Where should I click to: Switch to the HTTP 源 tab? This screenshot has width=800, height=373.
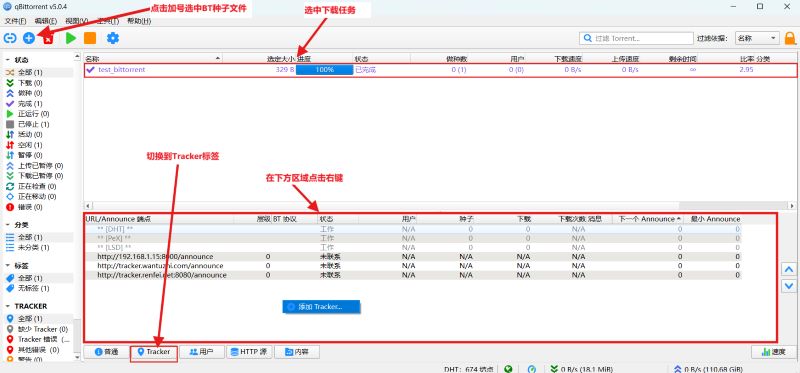click(x=249, y=352)
